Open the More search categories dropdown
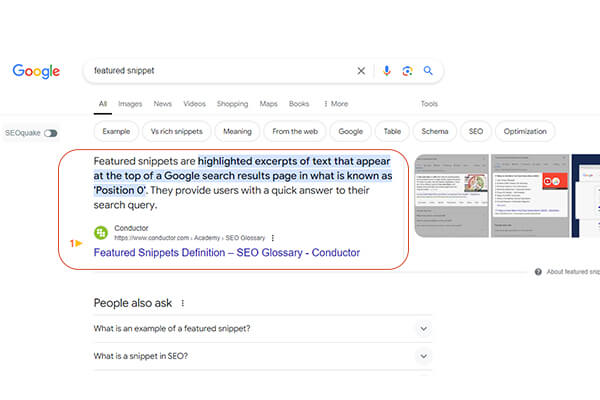The width and height of the screenshot is (600, 400). coord(336,104)
